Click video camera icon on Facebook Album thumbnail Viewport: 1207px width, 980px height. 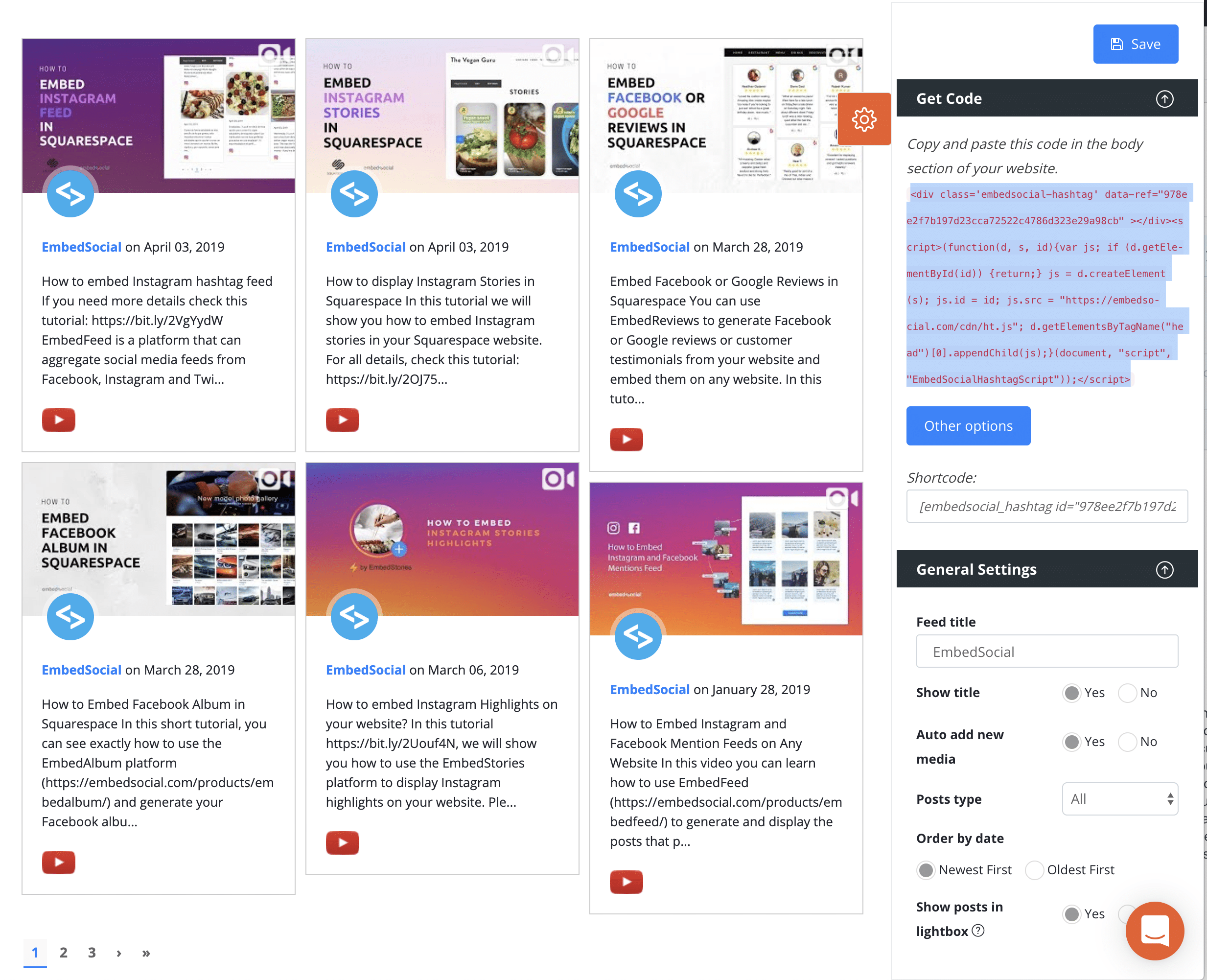[x=275, y=479]
